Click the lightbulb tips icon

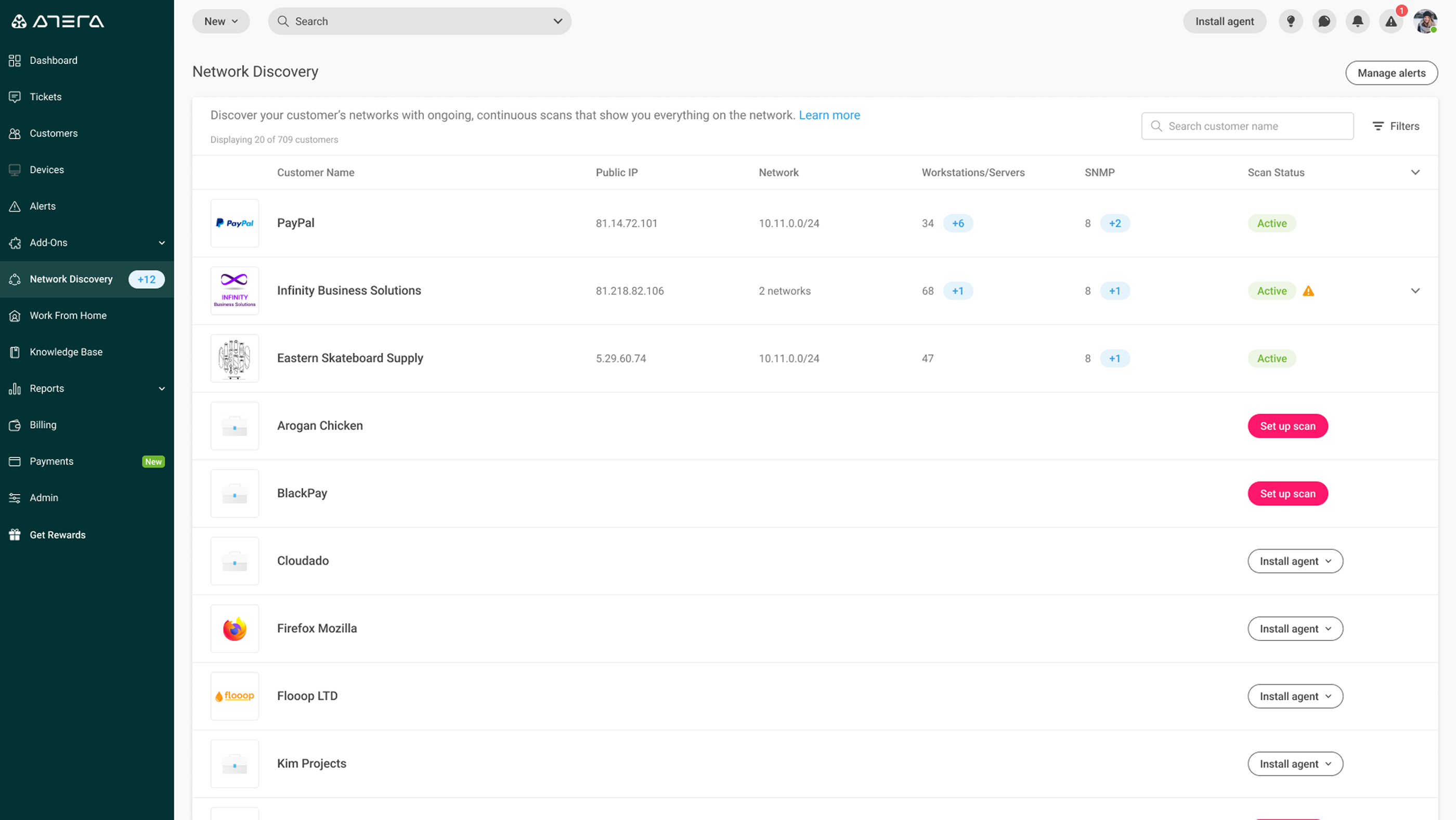(x=1291, y=21)
